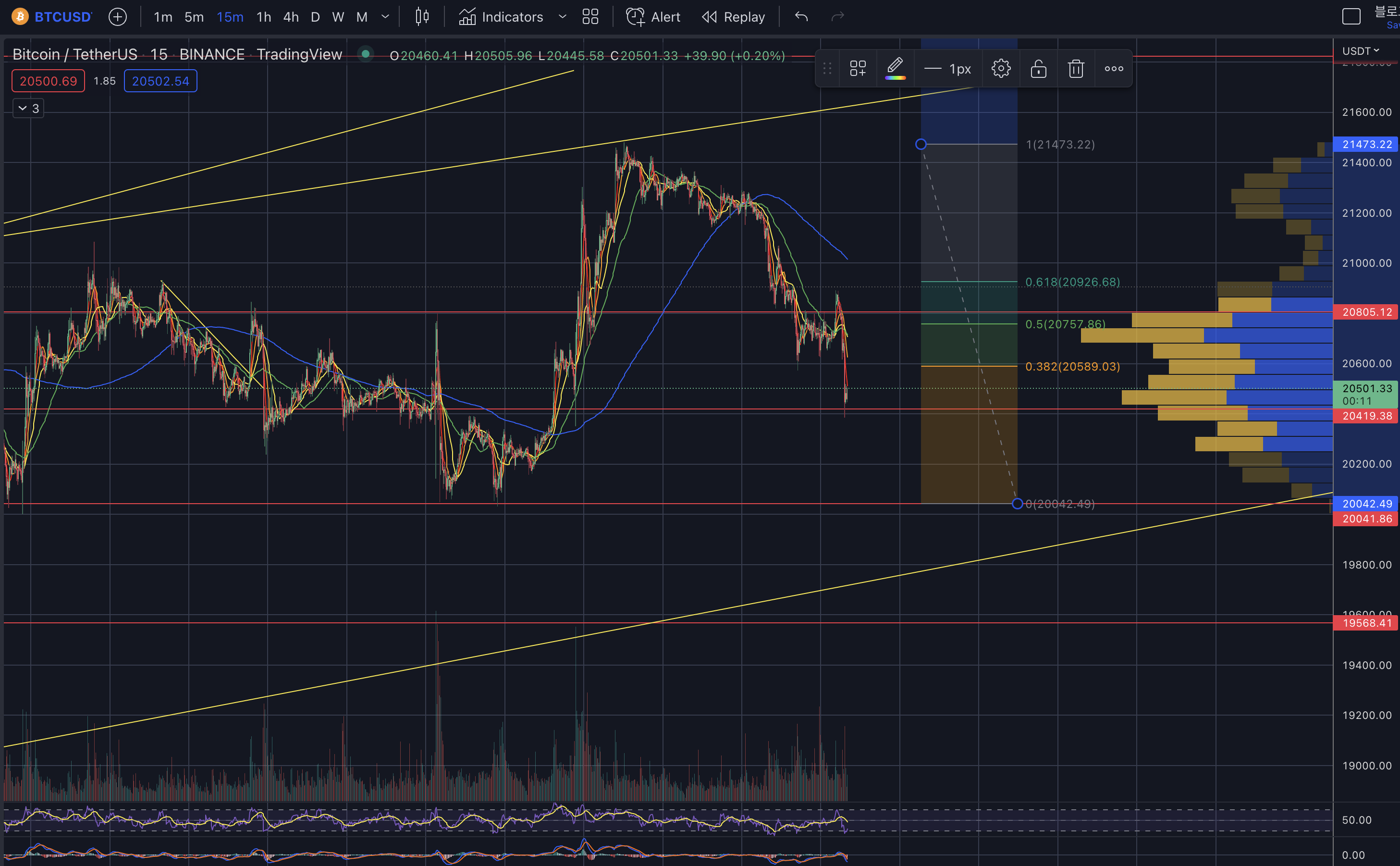
Task: Open the candlestick chart type menu
Action: pyautogui.click(x=422, y=17)
